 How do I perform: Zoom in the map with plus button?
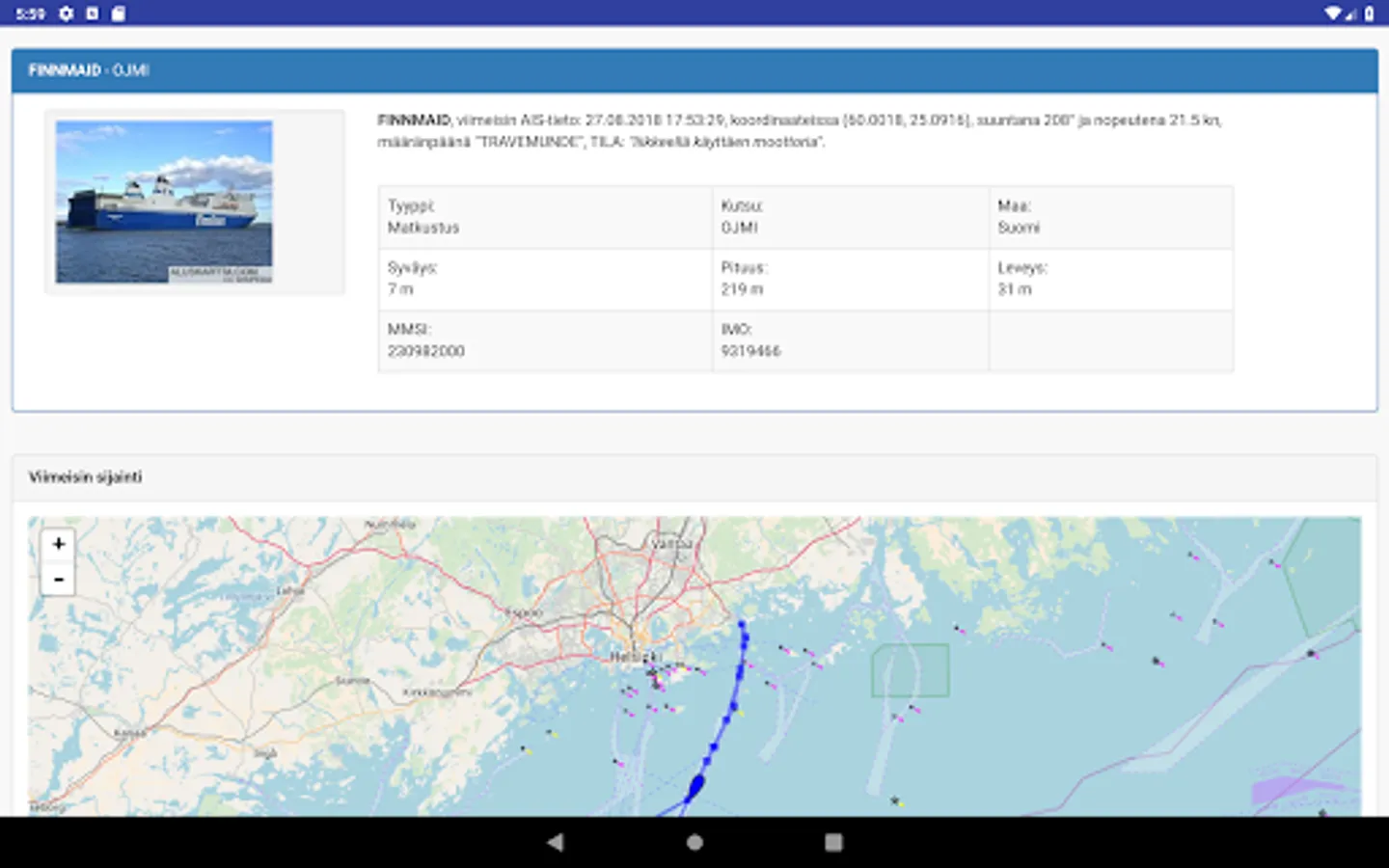point(58,544)
